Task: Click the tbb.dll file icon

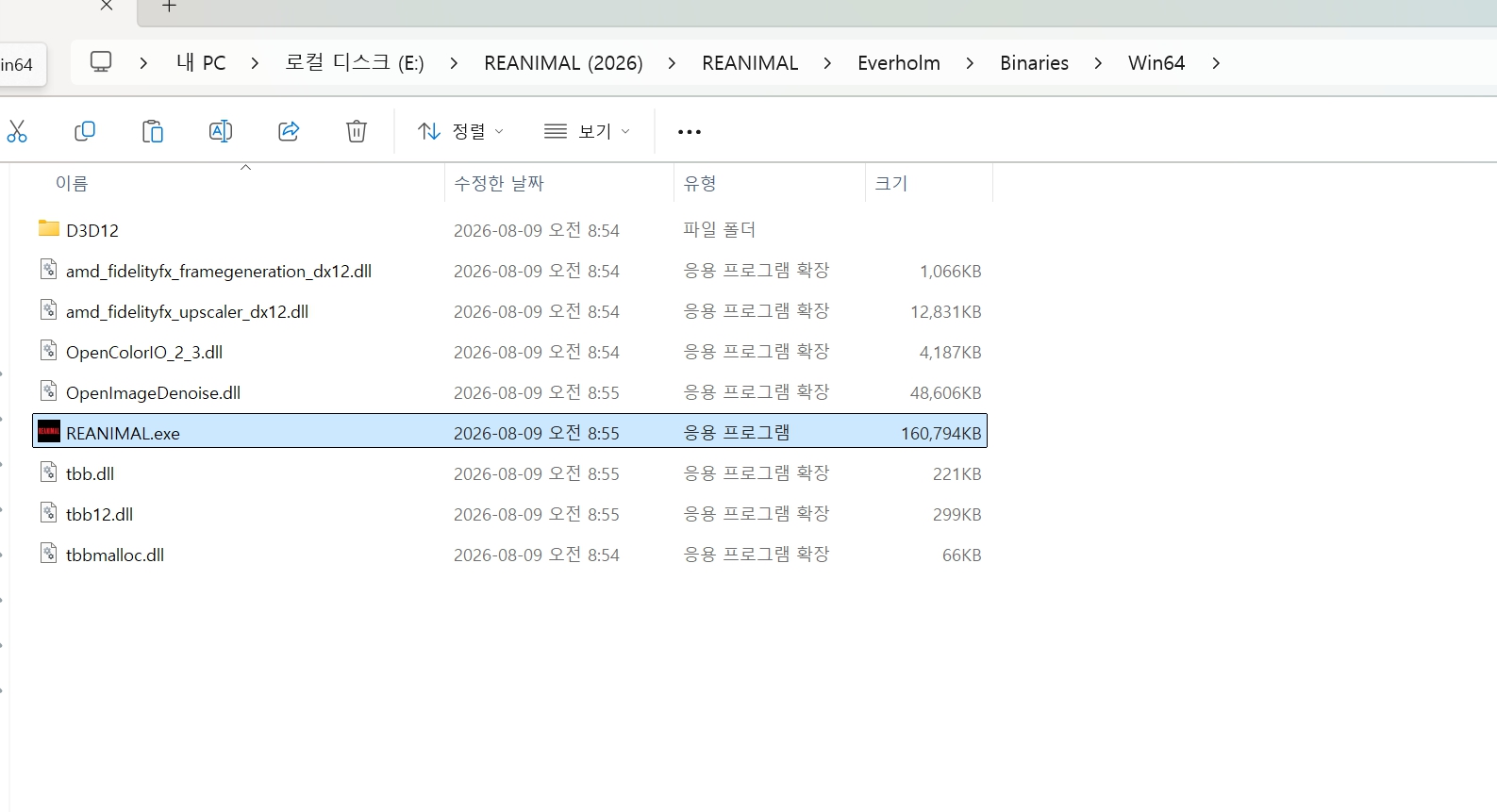Action: click(49, 472)
